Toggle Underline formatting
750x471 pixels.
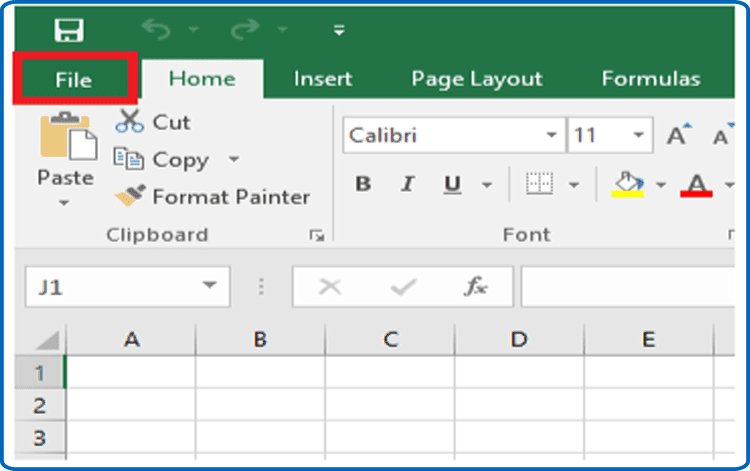pyautogui.click(x=452, y=184)
